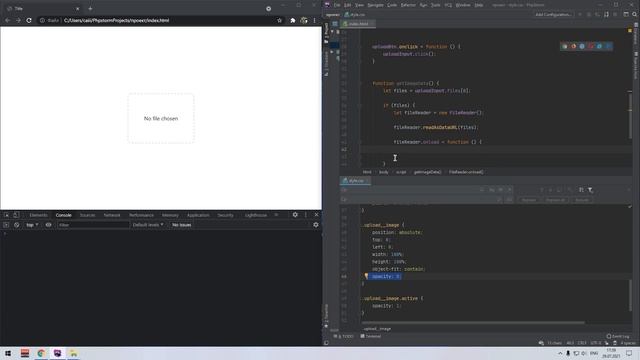This screenshot has width=640, height=360.
Task: Open Chrome extensions puzzle icon
Action: coord(293,20)
